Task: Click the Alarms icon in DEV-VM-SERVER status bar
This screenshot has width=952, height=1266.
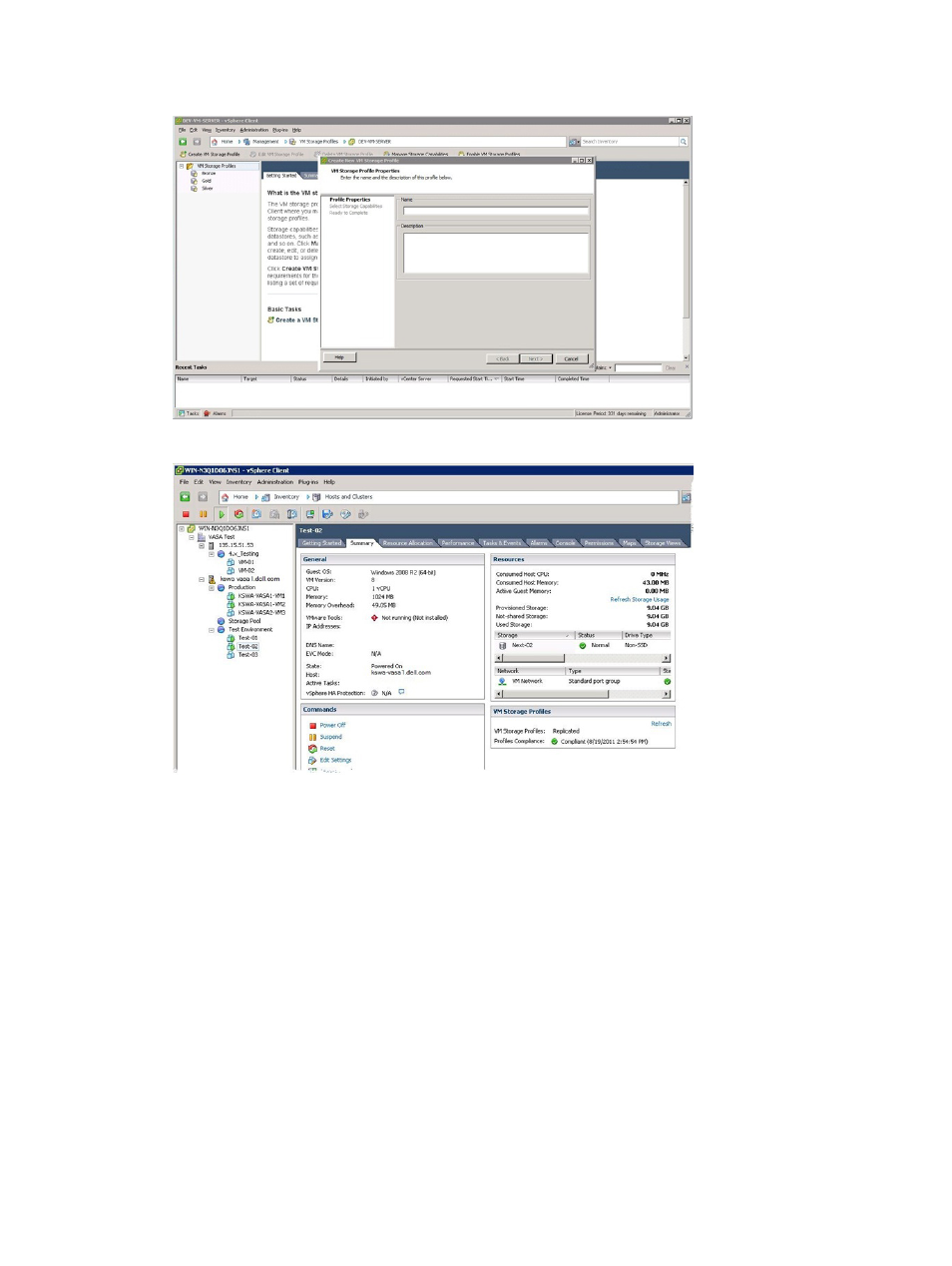Action: tap(207, 412)
